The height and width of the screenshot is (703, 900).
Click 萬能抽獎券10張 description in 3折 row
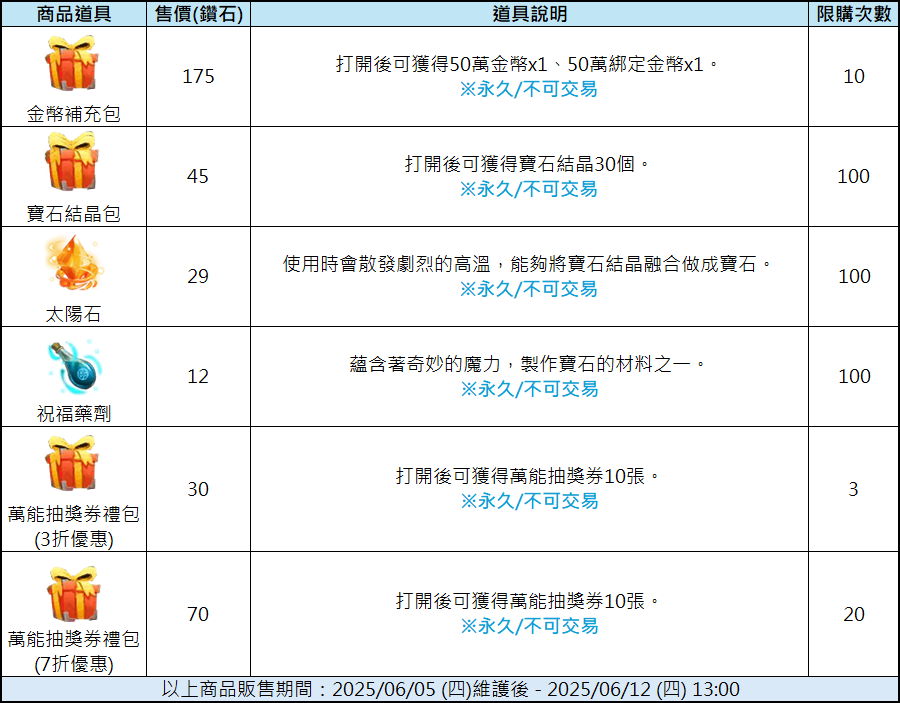[x=527, y=476]
